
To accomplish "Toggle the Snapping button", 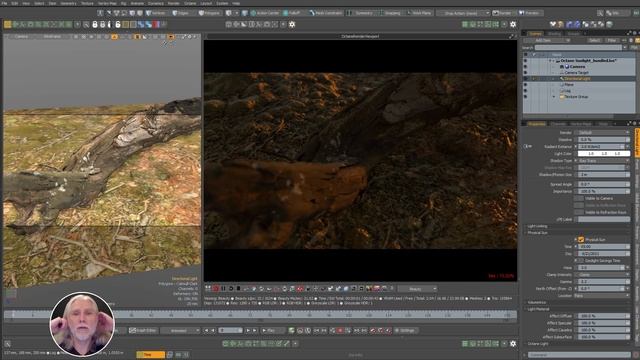I will coord(390,13).
